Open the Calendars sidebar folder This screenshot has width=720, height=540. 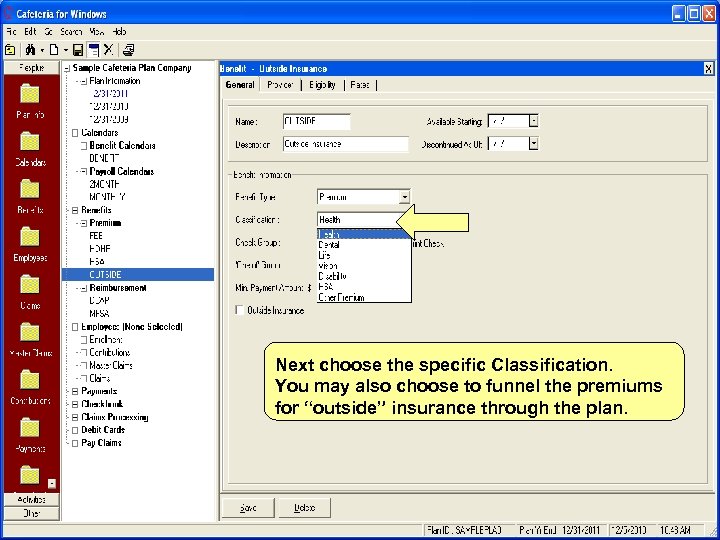pos(30,149)
